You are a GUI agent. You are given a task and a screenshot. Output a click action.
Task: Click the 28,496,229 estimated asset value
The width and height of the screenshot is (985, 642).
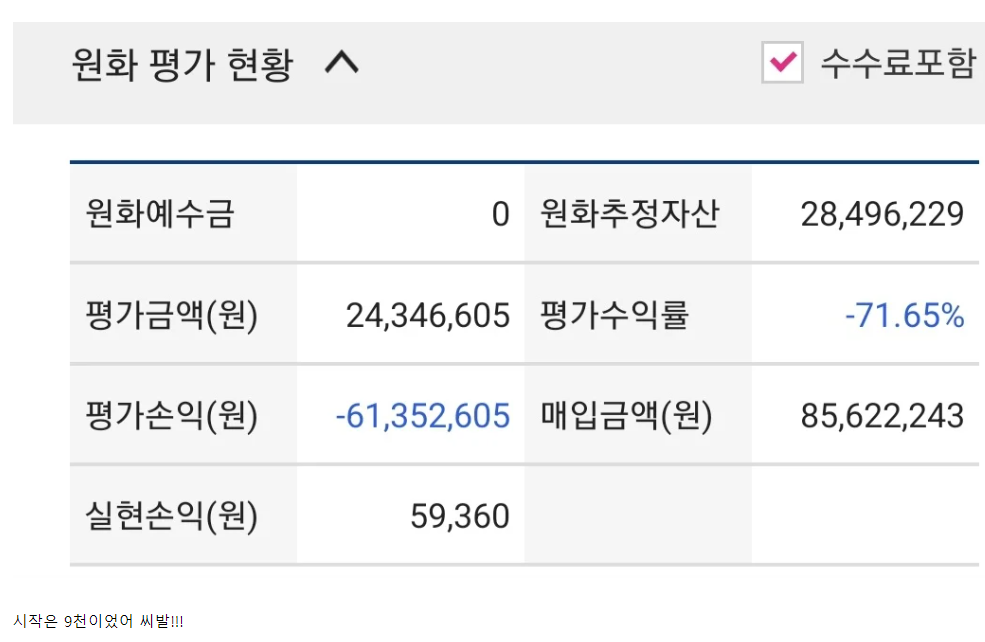[x=882, y=214]
